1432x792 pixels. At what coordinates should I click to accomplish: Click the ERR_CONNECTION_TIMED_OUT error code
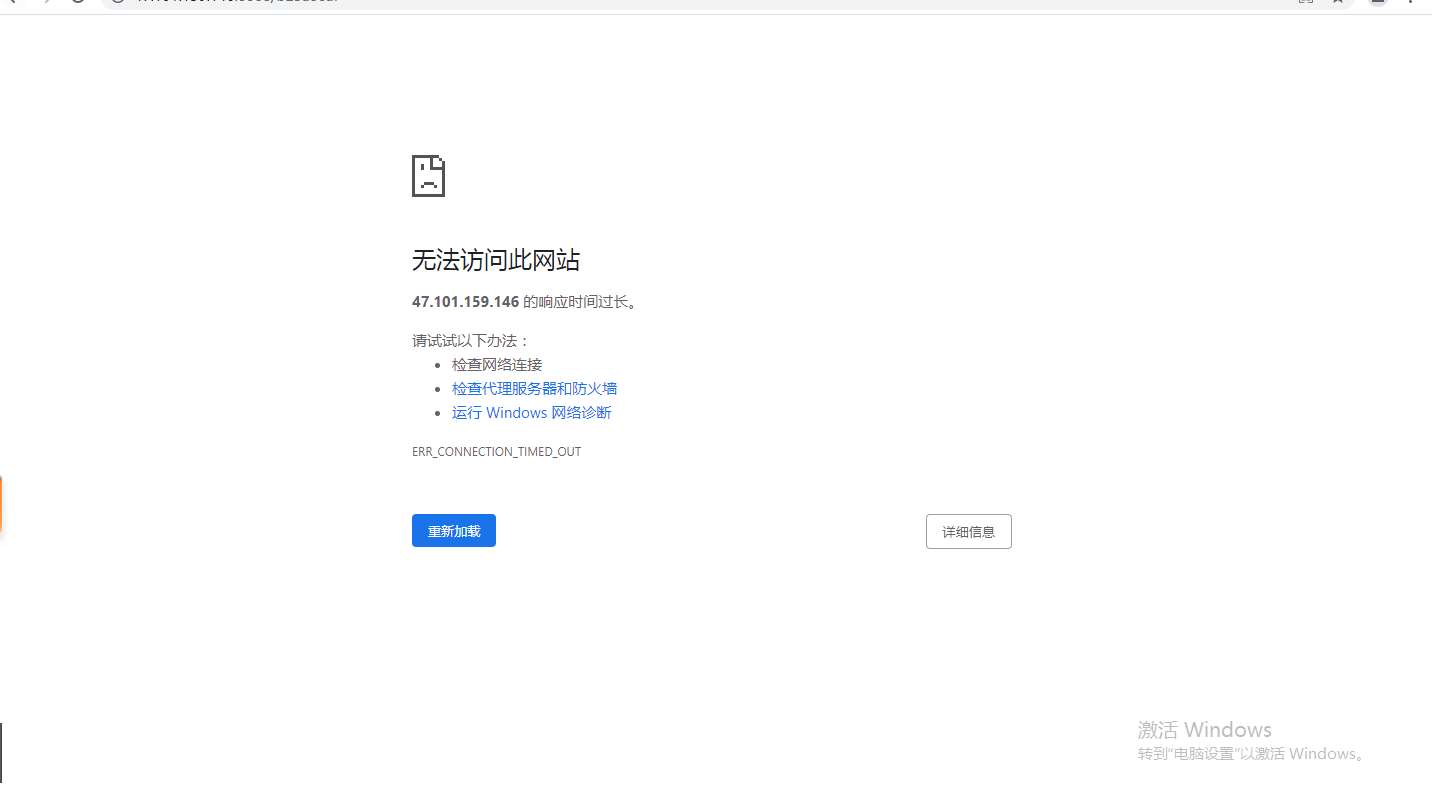pos(496,452)
